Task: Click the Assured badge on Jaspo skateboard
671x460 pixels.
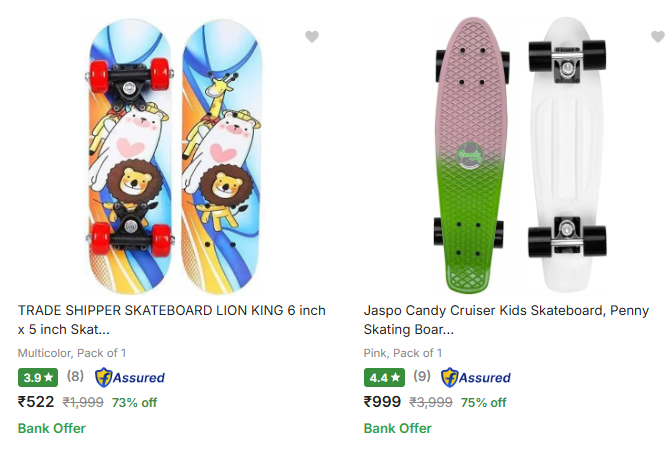Action: point(476,378)
